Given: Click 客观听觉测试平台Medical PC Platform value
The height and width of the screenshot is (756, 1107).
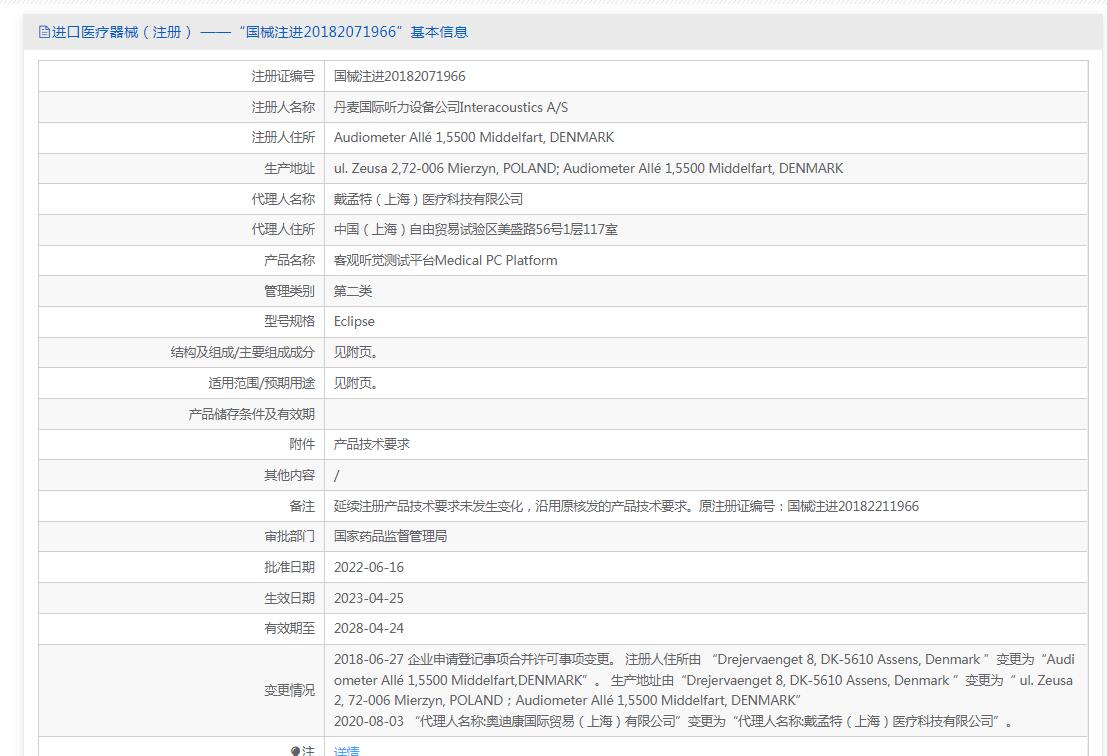Looking at the screenshot, I should pyautogui.click(x=445, y=260).
